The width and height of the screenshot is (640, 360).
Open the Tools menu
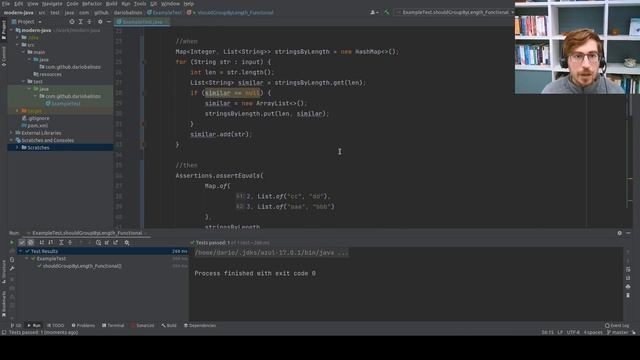click(140, 4)
